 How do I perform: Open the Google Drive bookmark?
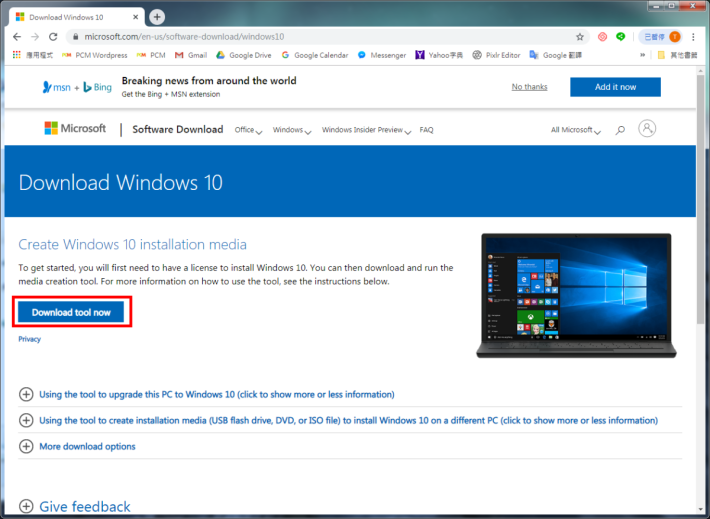[244, 55]
